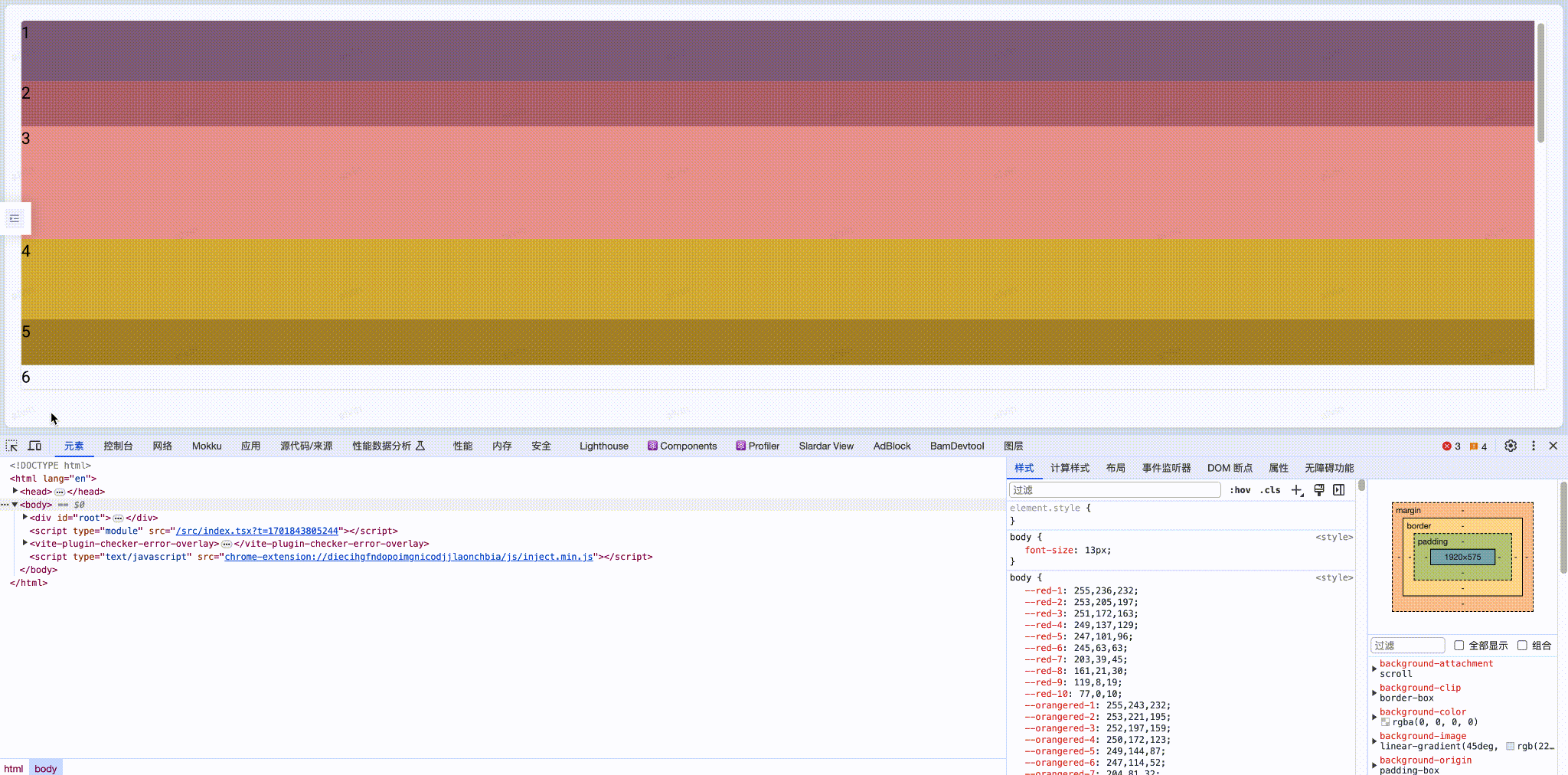Expand the div id="root" node
This screenshot has height=775, width=1568.
click(x=25, y=517)
